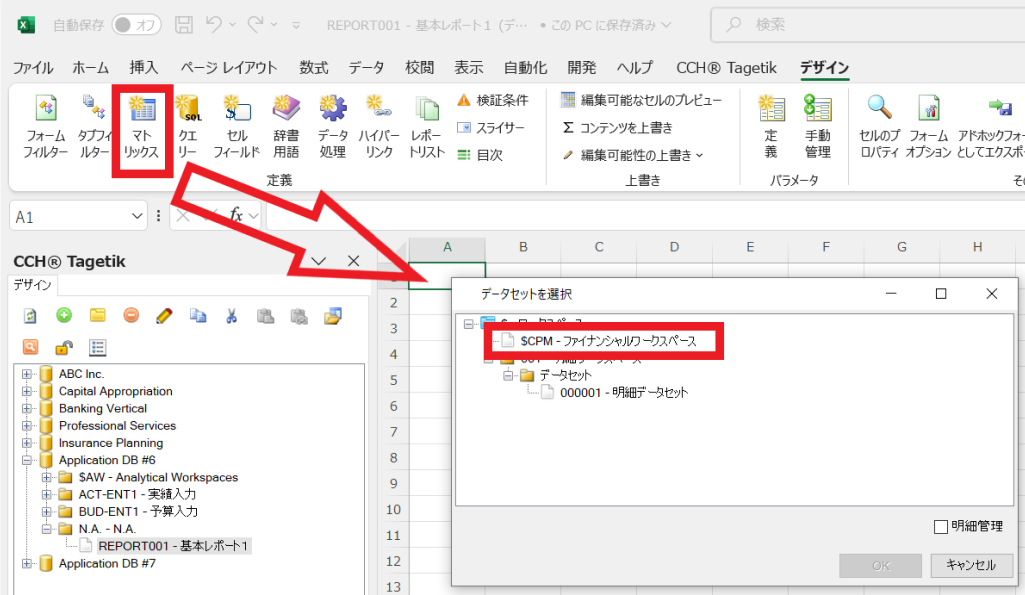Open the 数式 (Formulas) ribbon tab

(313, 68)
